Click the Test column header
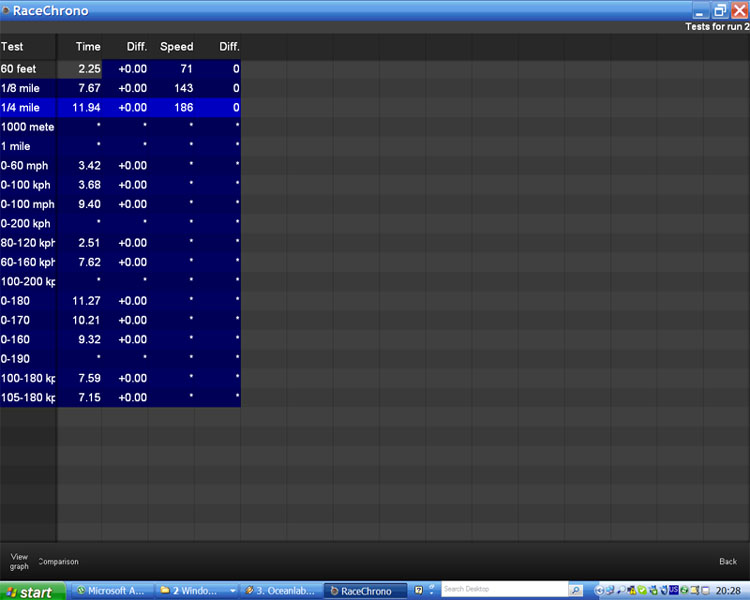 (x=13, y=47)
